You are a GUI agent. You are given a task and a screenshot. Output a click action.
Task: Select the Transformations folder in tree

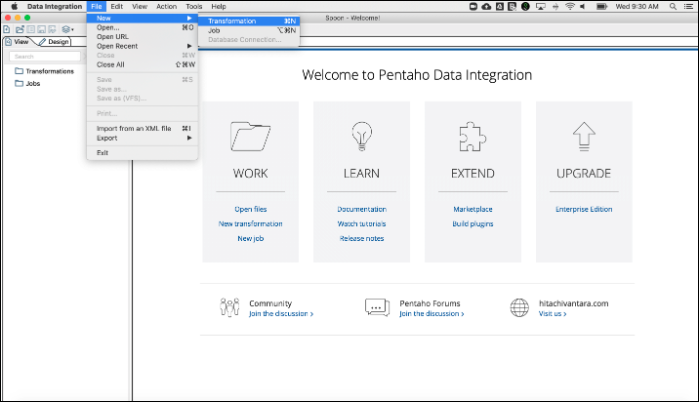pos(48,71)
